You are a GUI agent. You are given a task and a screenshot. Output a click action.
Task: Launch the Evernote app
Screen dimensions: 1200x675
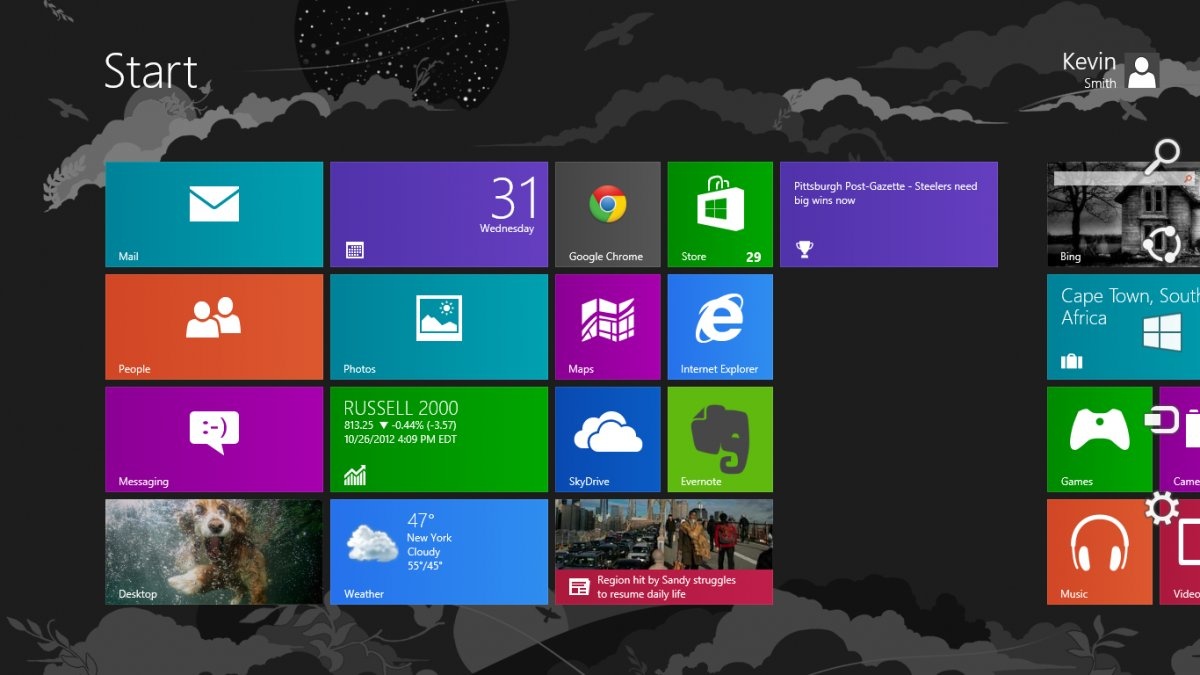tap(720, 439)
